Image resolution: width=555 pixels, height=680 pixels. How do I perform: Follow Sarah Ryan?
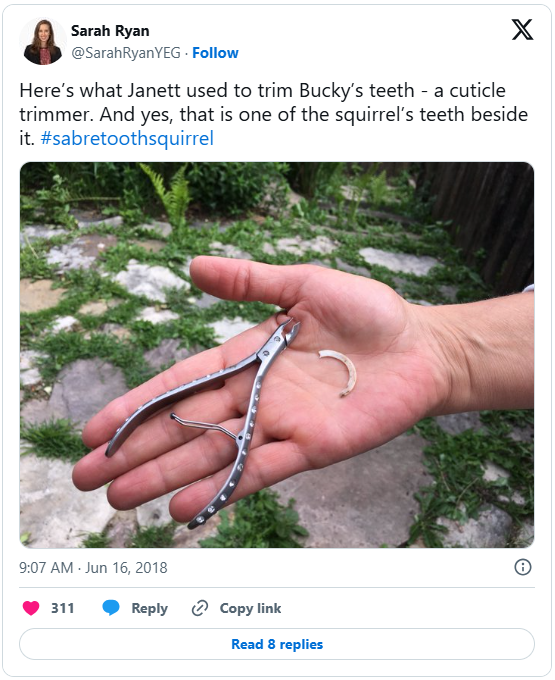pyautogui.click(x=215, y=53)
